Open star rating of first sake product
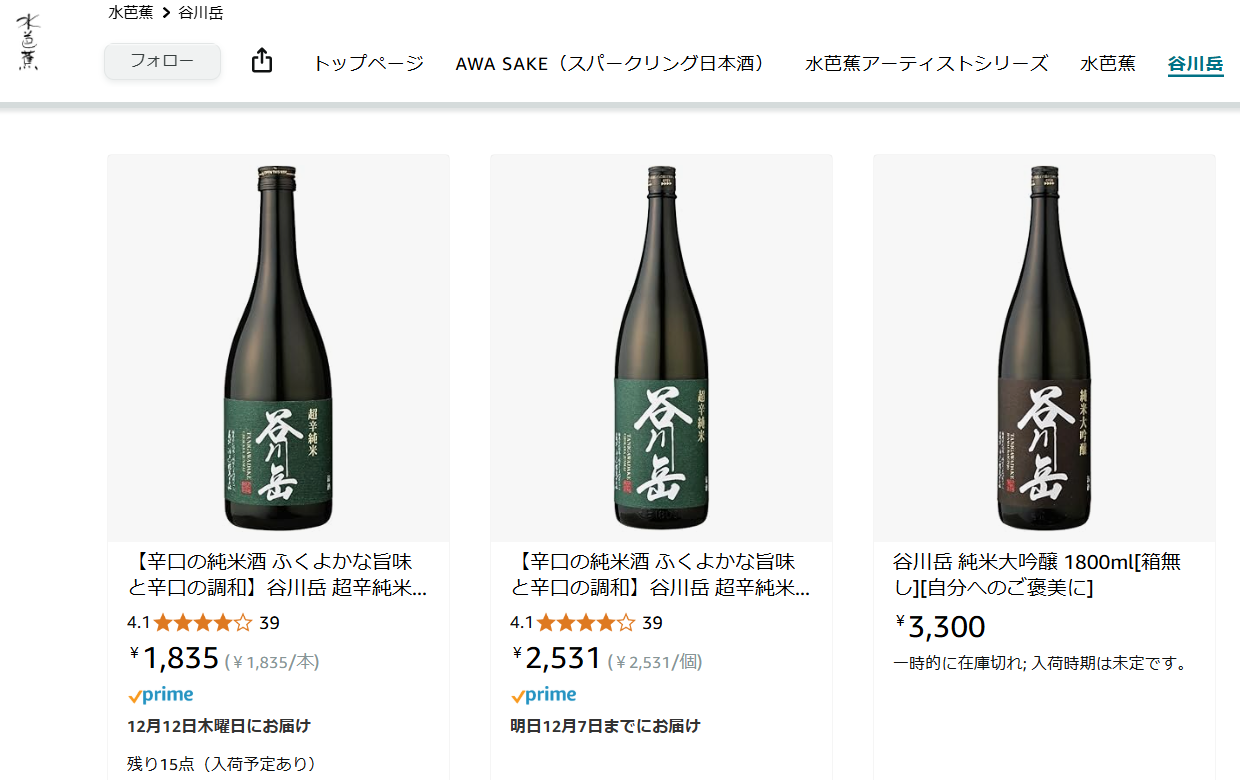 point(202,623)
